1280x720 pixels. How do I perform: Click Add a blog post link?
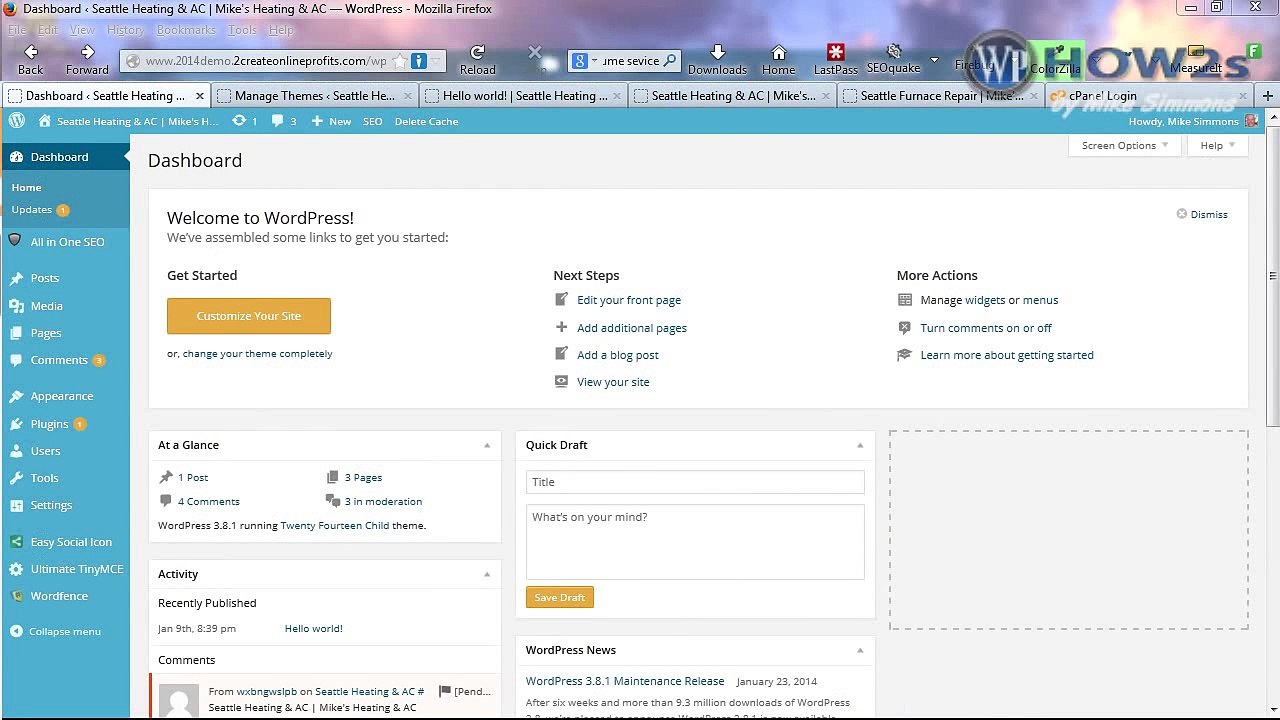coord(618,355)
